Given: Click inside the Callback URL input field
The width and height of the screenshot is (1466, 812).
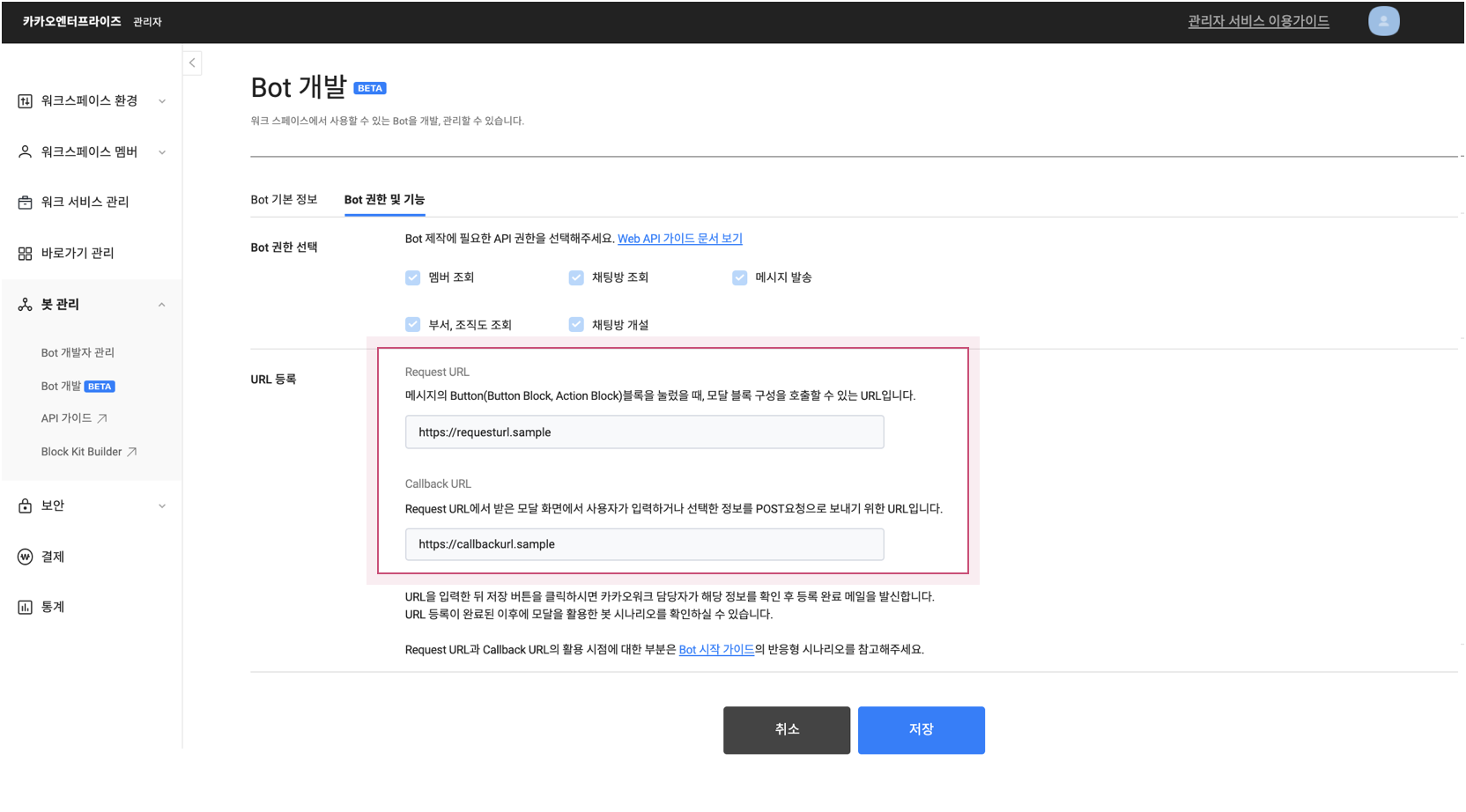Looking at the screenshot, I should pyautogui.click(x=644, y=544).
